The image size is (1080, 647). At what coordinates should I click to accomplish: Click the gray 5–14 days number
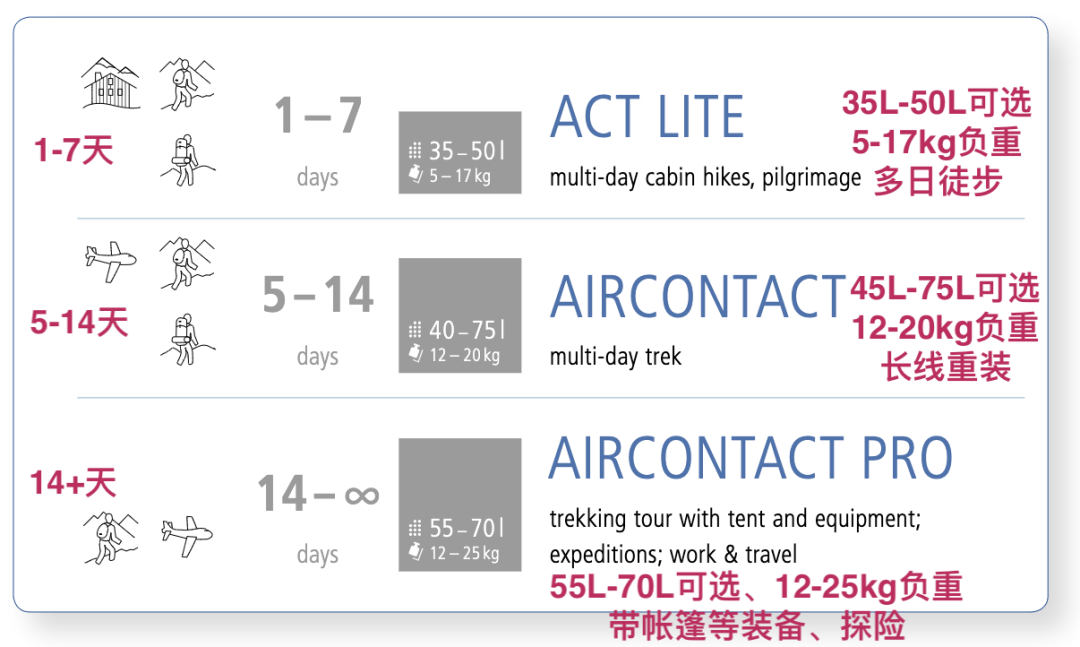click(318, 295)
